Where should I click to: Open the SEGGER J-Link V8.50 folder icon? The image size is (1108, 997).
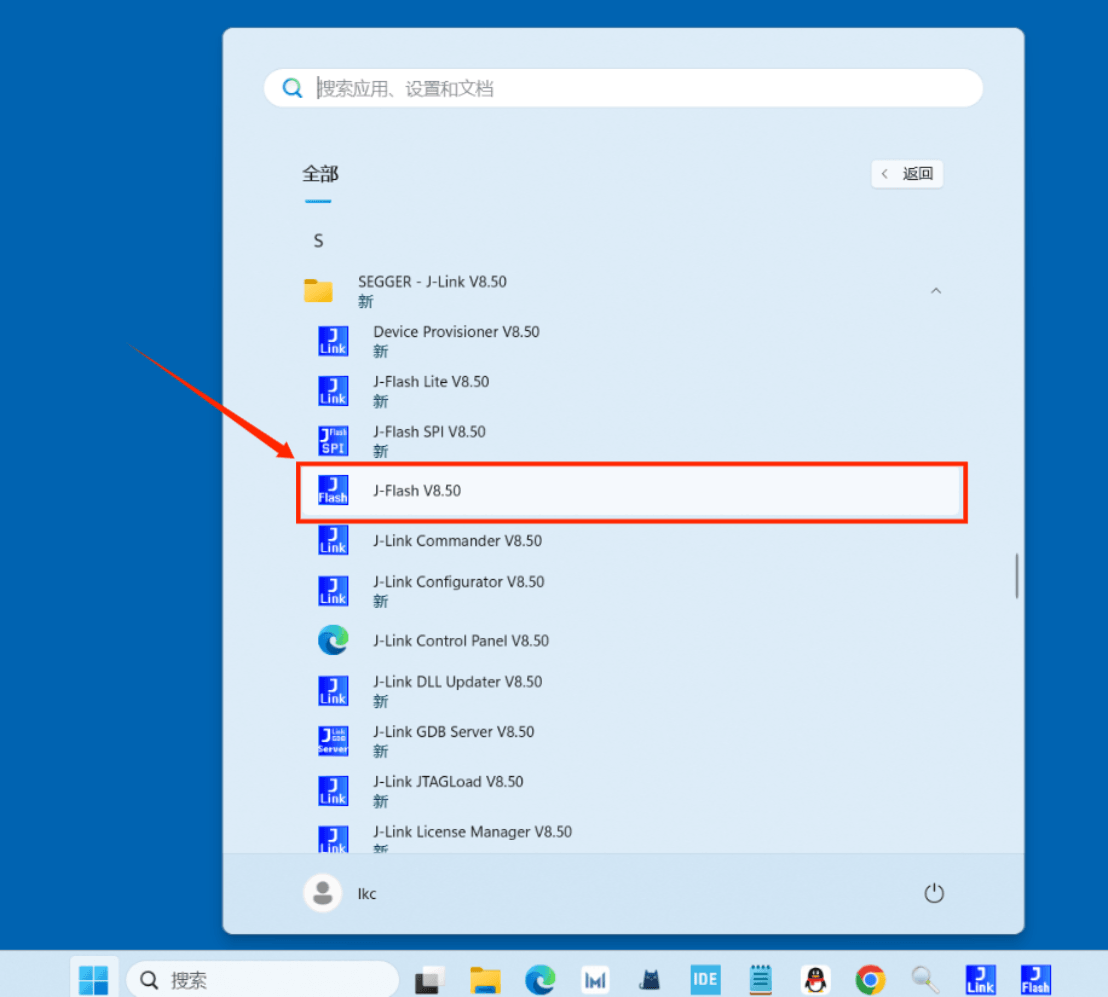pos(318,290)
